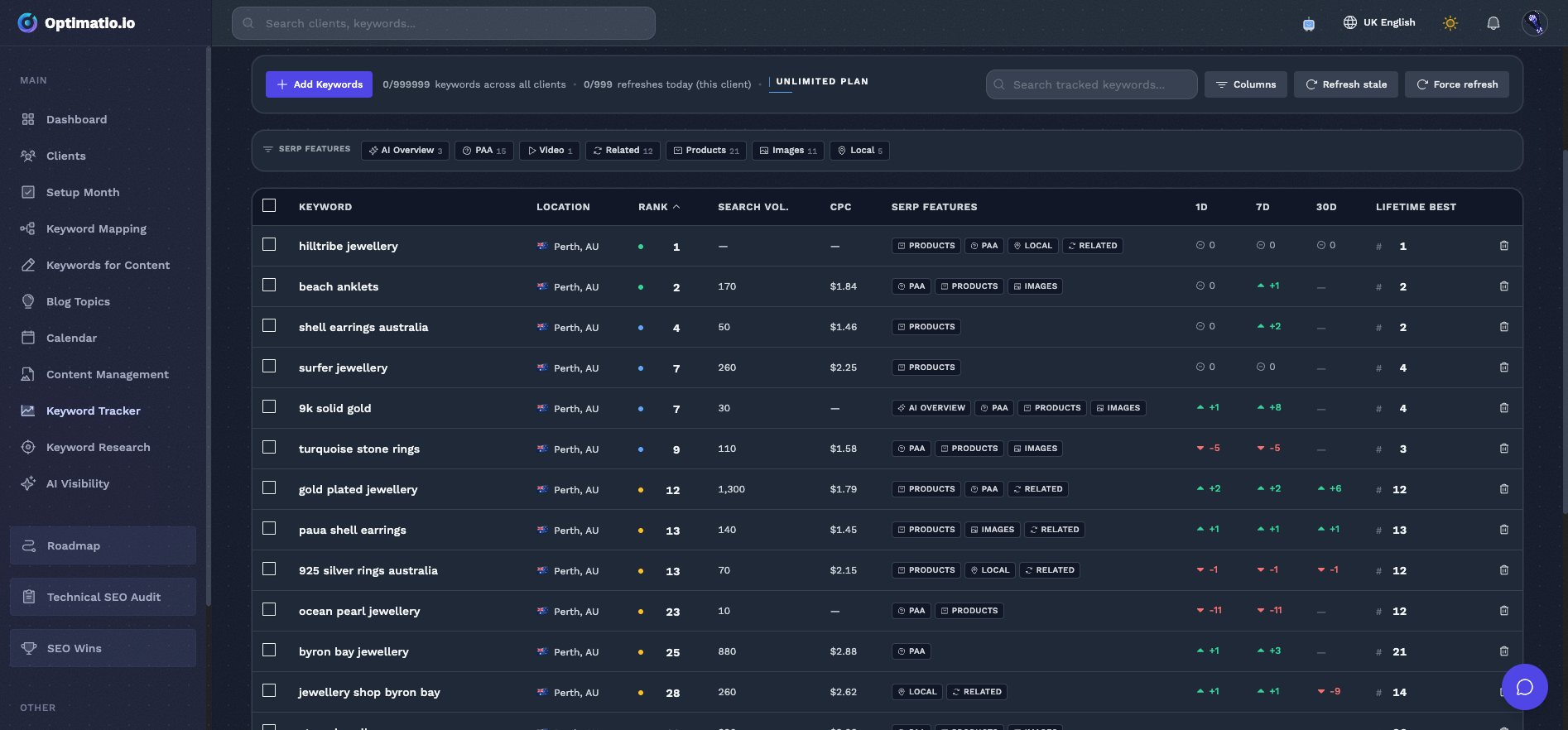Tick checkbox for surfer jewellery
The width and height of the screenshot is (1568, 730).
point(269,366)
